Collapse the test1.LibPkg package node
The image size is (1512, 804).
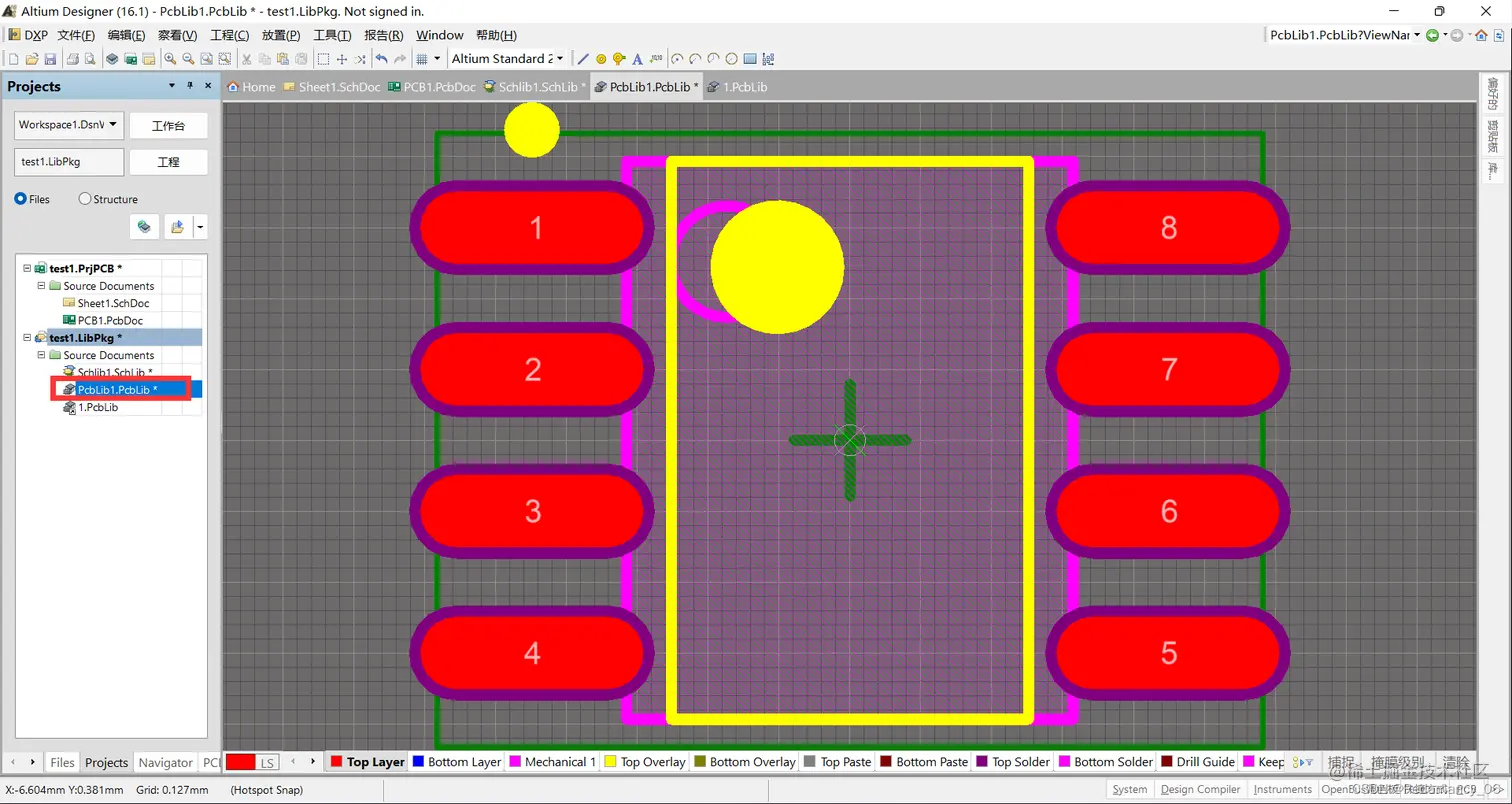click(27, 338)
